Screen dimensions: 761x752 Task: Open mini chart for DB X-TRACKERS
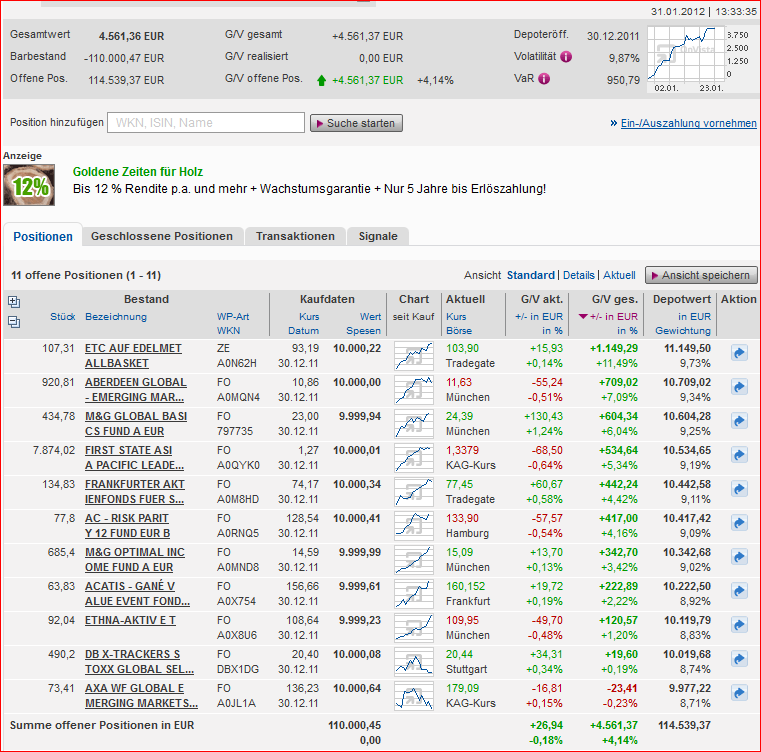tap(414, 662)
